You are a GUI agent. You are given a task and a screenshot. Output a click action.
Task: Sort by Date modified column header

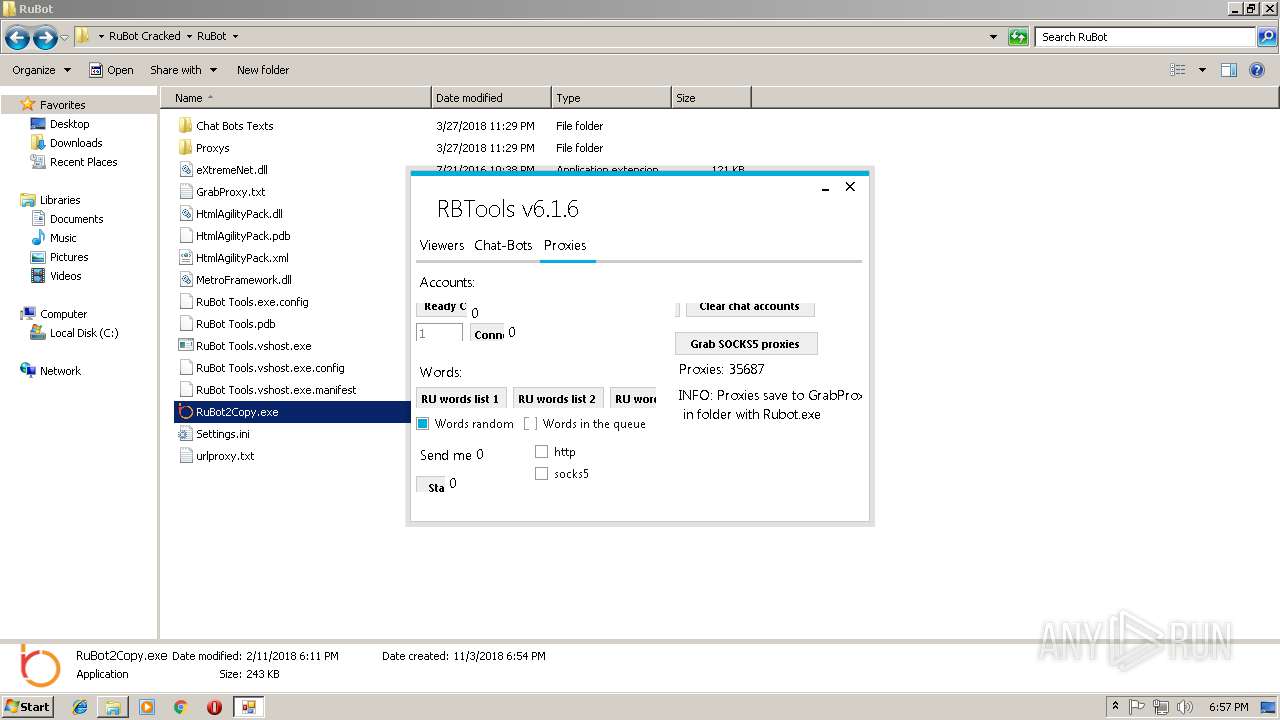tap(491, 98)
